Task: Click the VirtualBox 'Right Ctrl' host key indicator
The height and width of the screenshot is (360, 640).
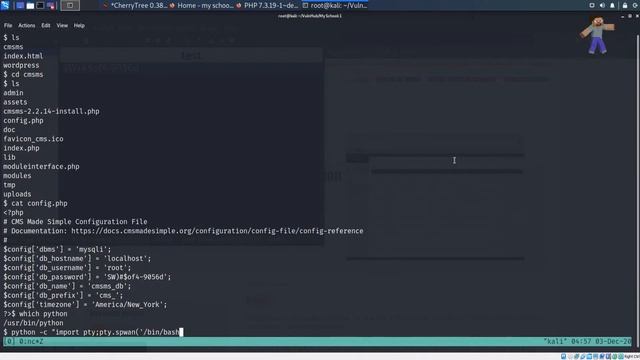Action: [631, 357]
